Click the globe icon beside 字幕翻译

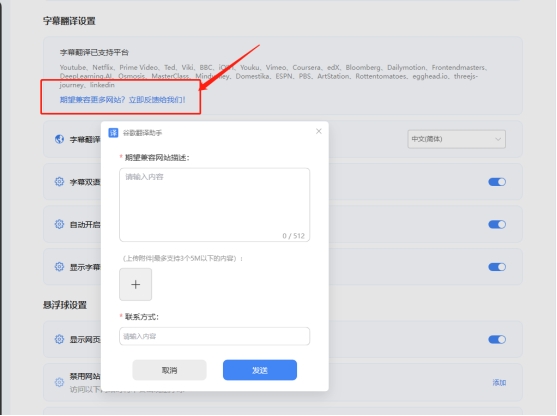(59, 139)
